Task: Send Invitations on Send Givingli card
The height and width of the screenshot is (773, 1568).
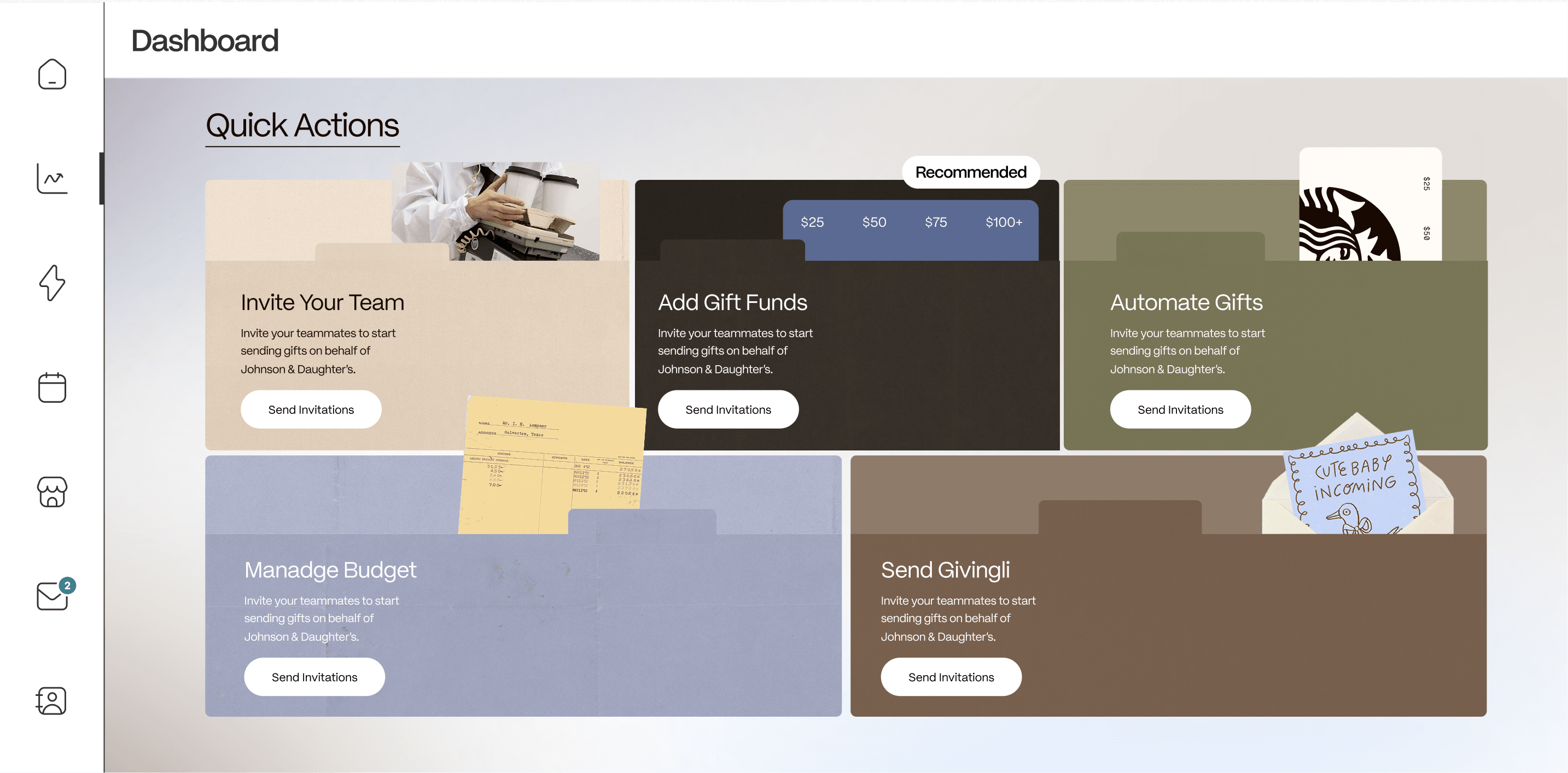Action: click(951, 677)
